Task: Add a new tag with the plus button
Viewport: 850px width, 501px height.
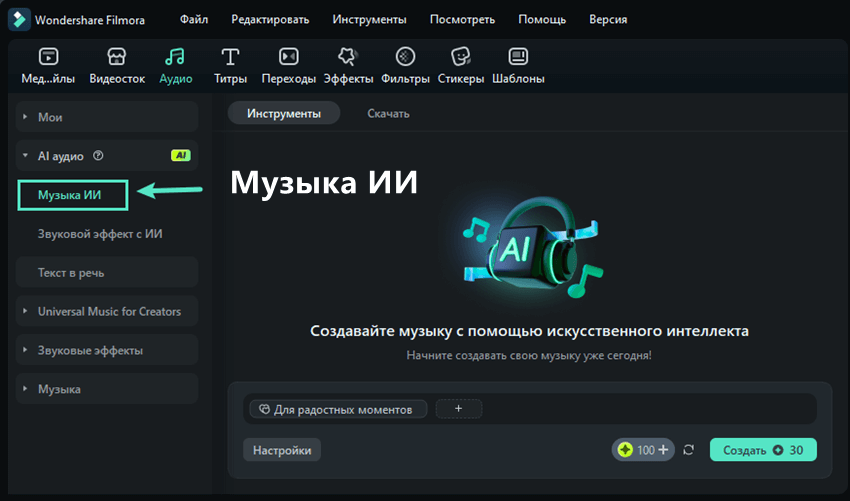Action: (459, 409)
